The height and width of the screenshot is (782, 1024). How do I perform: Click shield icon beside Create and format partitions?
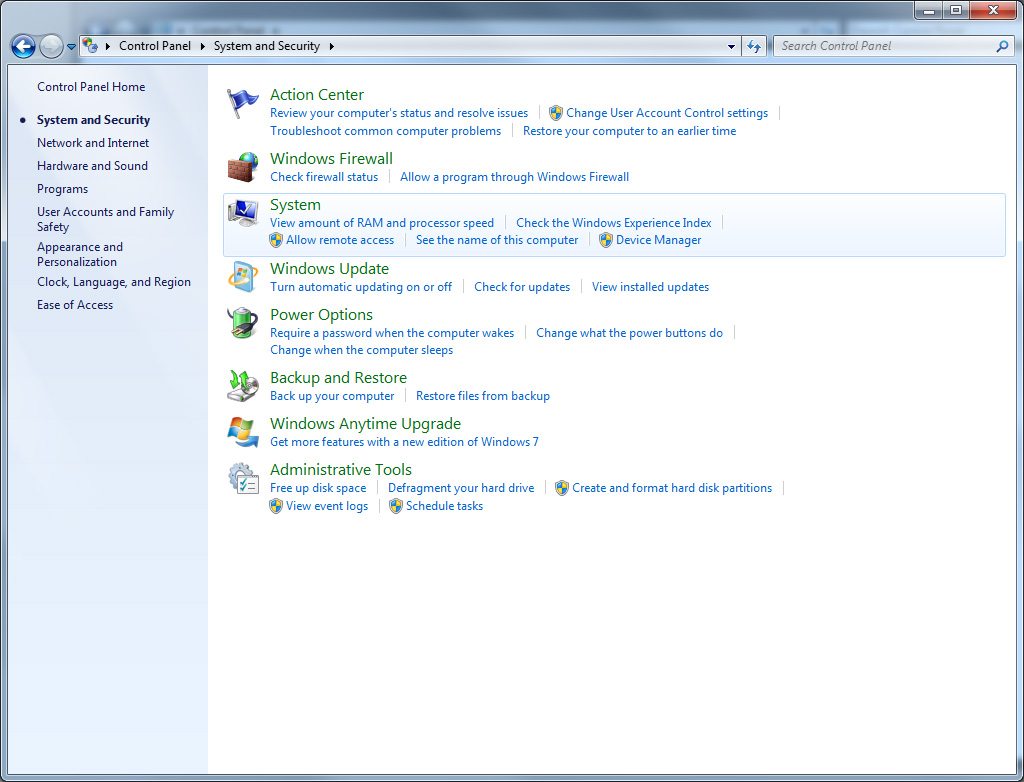point(562,488)
